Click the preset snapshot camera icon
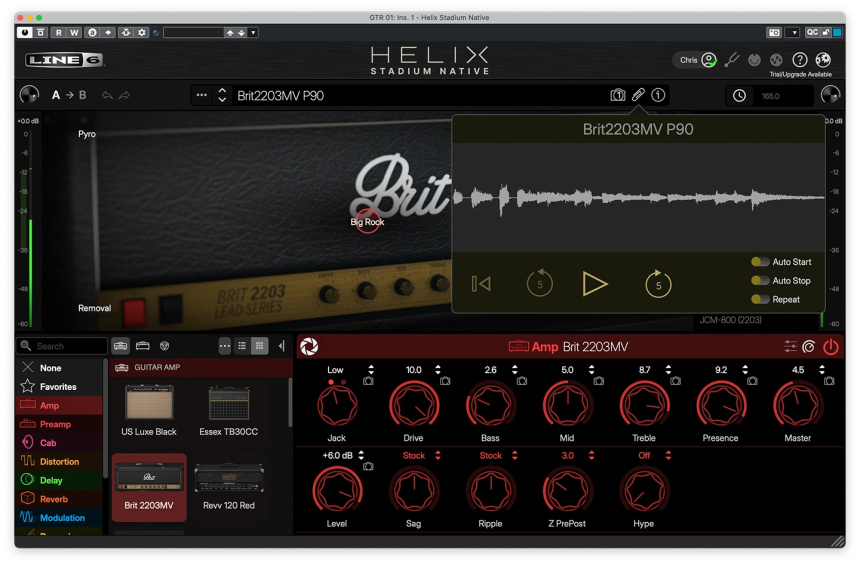Viewport: 860px width, 565px height. tap(618, 95)
